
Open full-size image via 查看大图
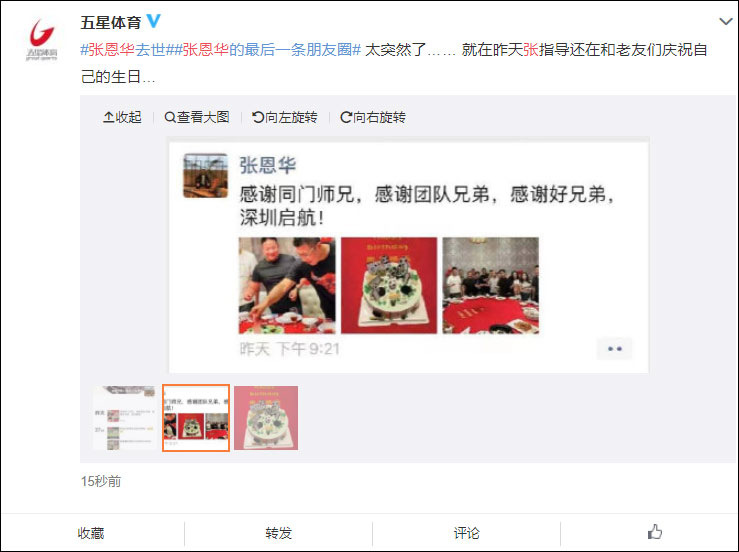coord(197,117)
